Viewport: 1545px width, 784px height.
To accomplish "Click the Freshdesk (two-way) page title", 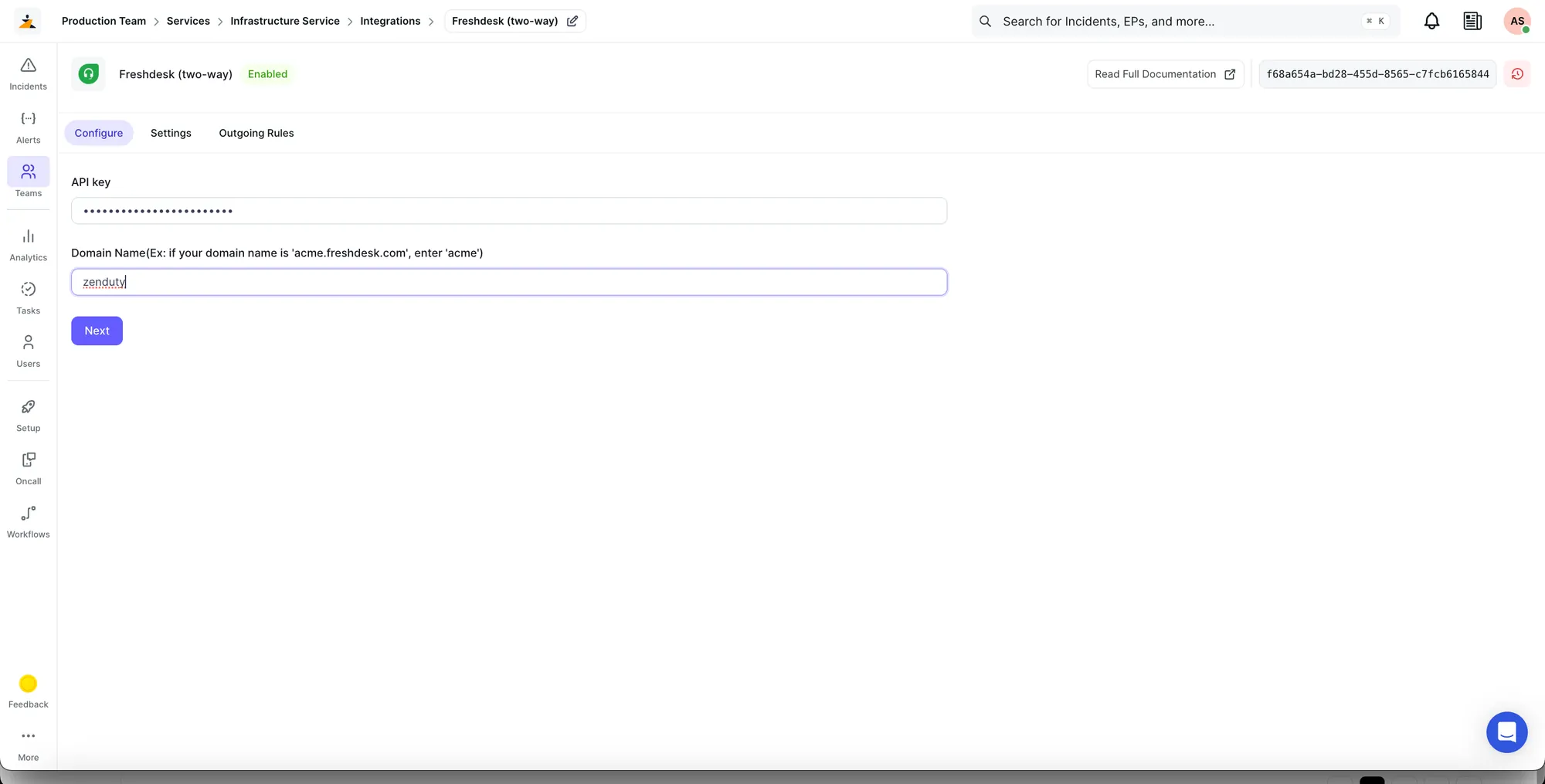I will (x=175, y=74).
